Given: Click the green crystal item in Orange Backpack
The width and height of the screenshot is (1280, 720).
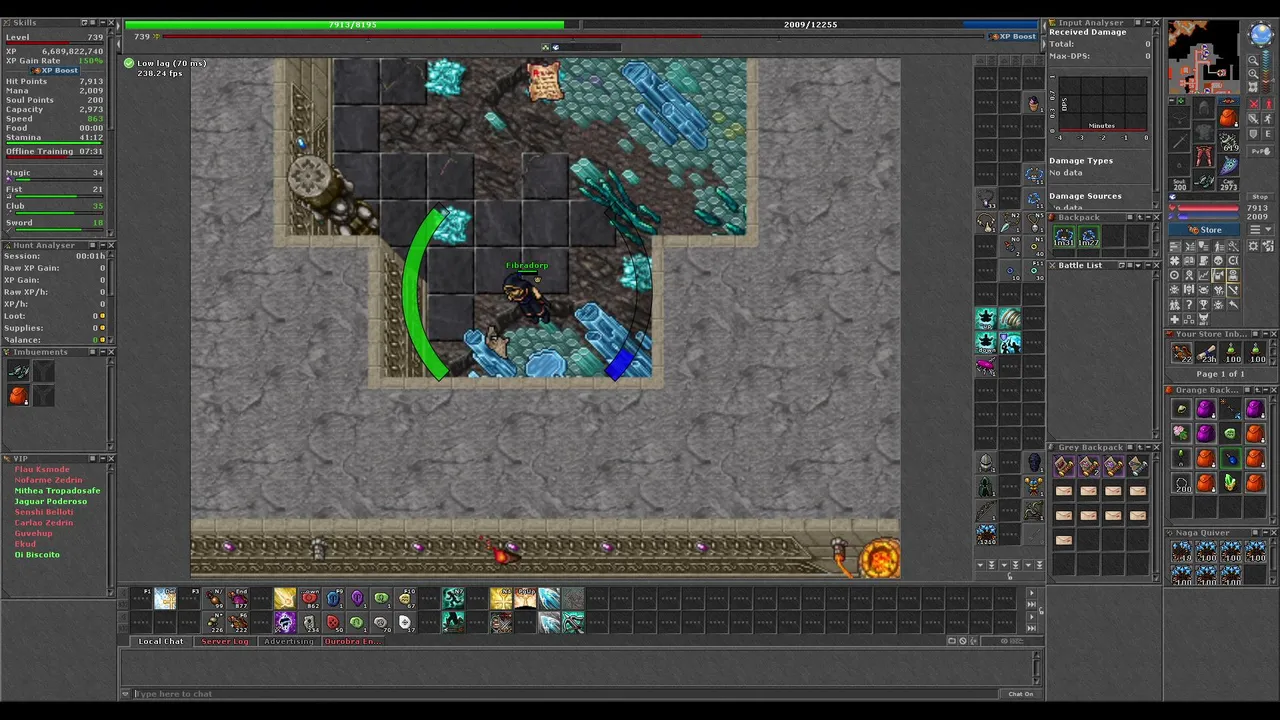Looking at the screenshot, I should pos(1231,482).
